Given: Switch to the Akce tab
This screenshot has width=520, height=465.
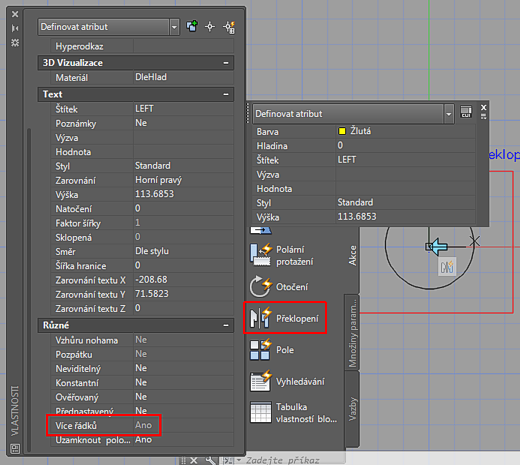Looking at the screenshot, I should point(353,256).
